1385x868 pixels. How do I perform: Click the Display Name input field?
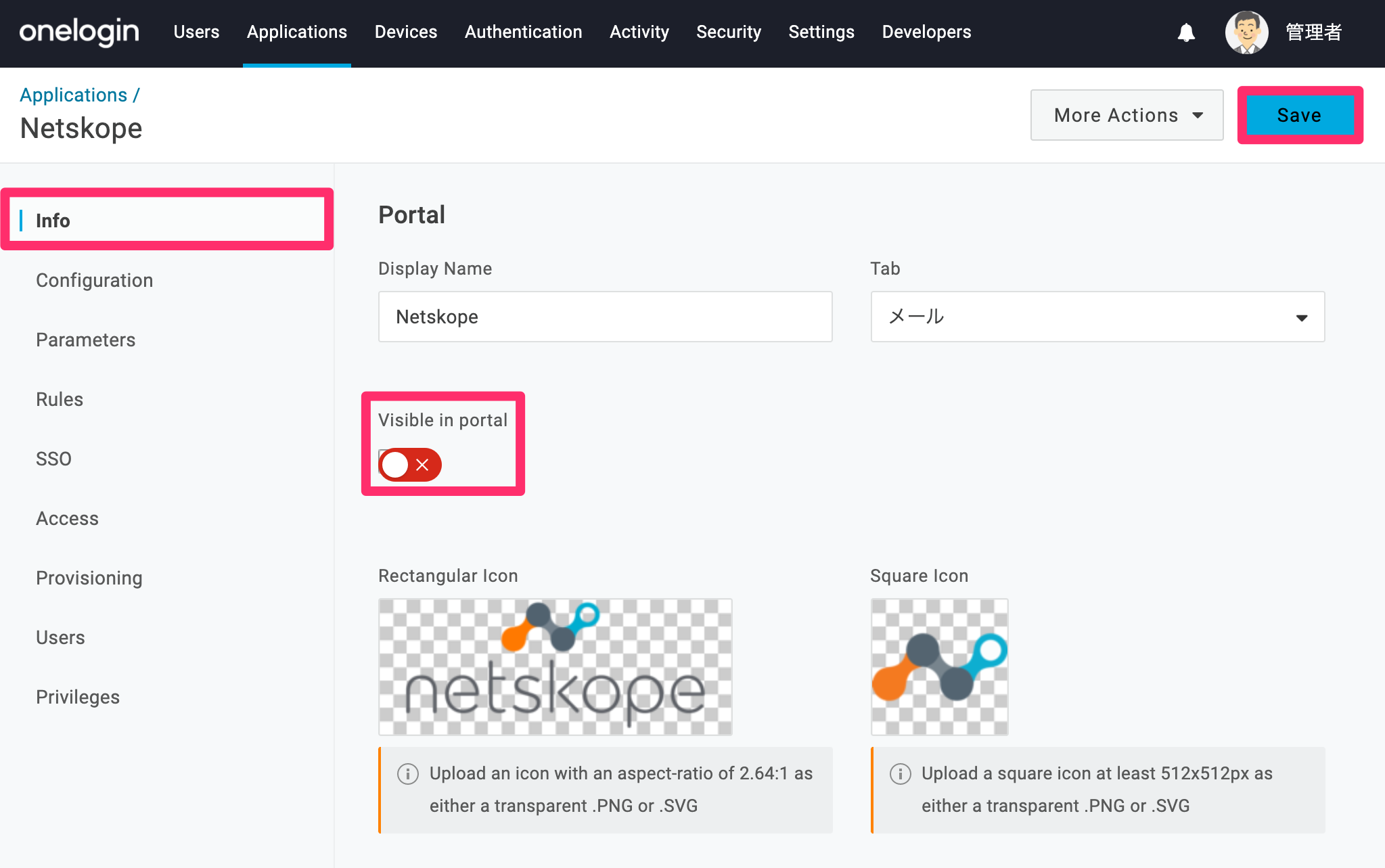point(605,317)
